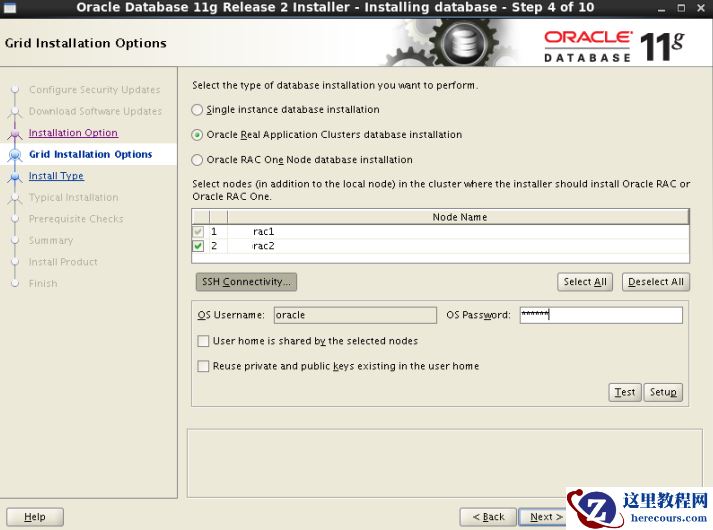
Task: Choose Oracle Real Application Clusters database installation
Action: point(197,135)
